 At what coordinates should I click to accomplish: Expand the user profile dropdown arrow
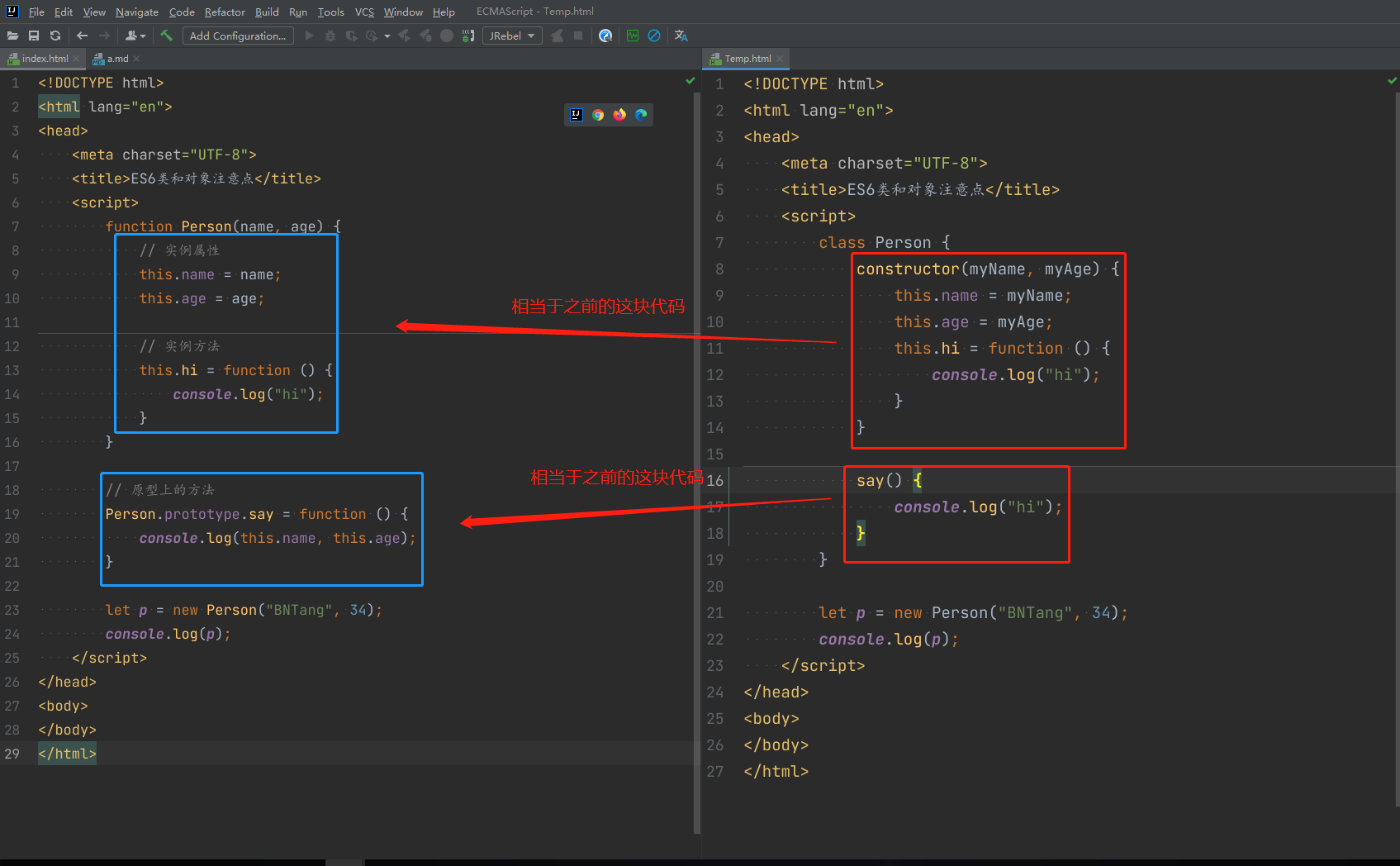point(143,36)
